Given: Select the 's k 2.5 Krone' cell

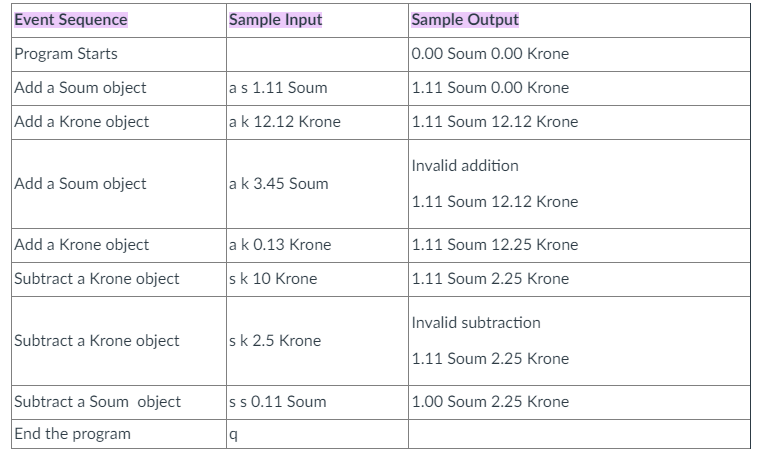Looking at the screenshot, I should pyautogui.click(x=275, y=340).
